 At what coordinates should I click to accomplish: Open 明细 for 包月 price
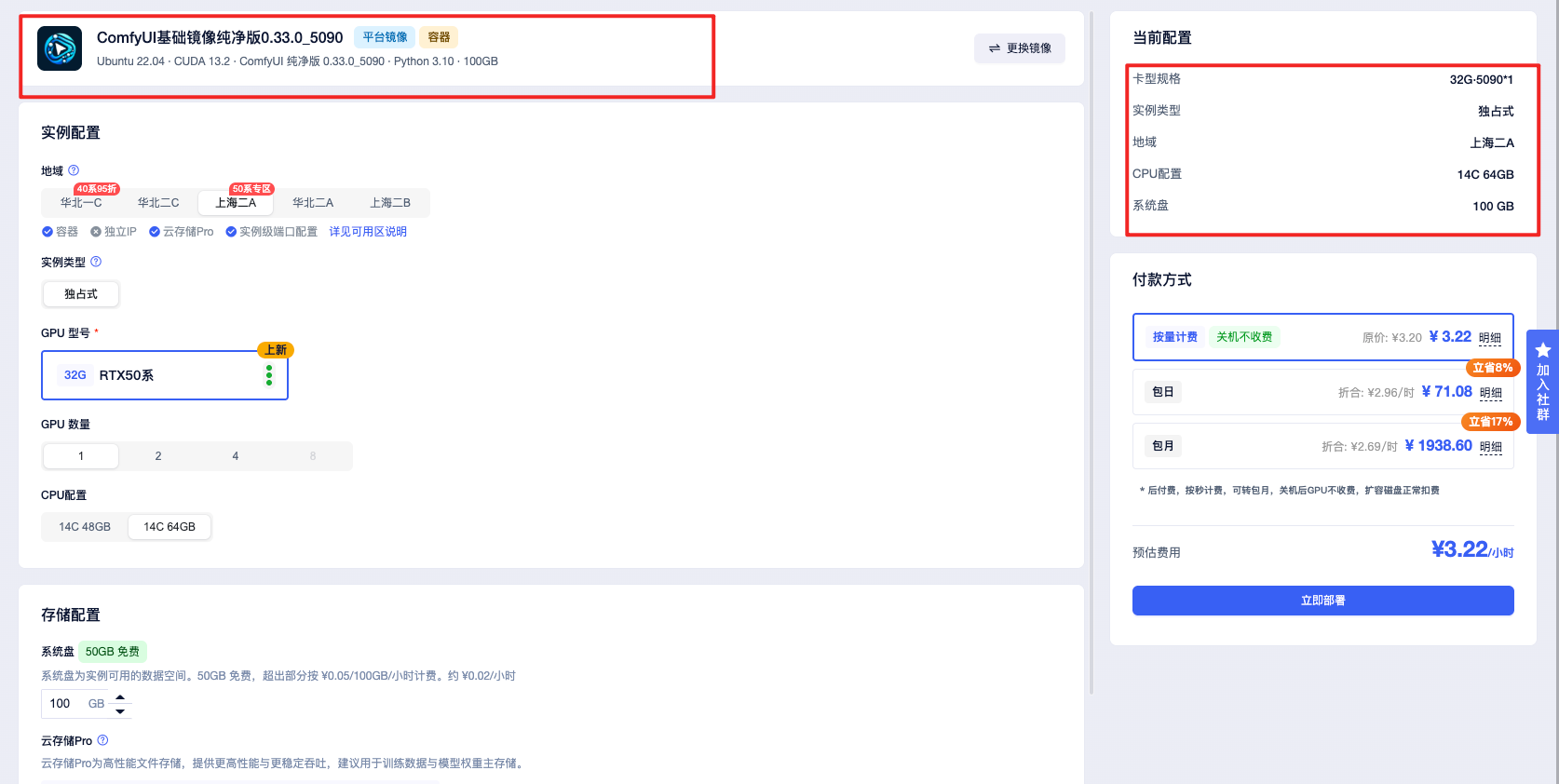tap(1491, 447)
